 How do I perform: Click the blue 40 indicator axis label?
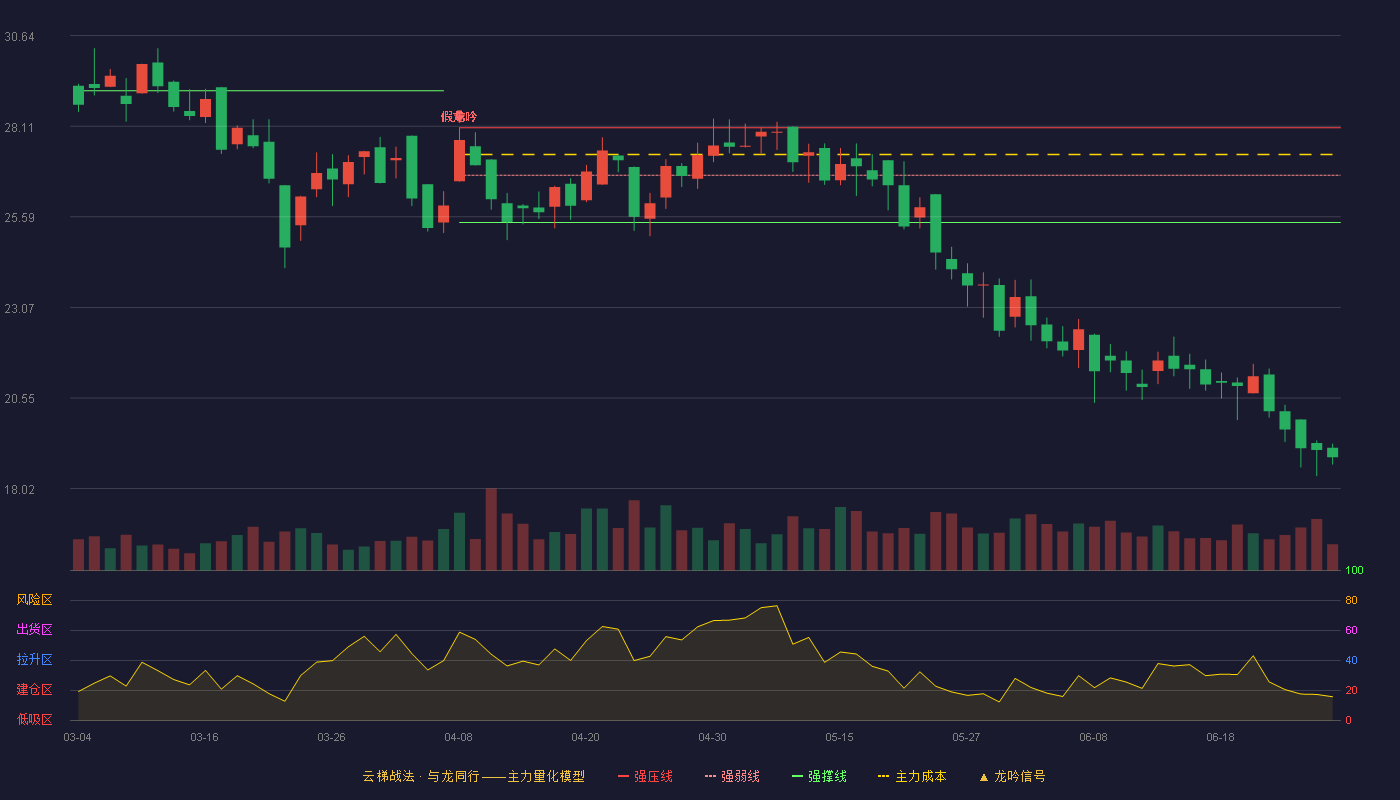[1351, 661]
